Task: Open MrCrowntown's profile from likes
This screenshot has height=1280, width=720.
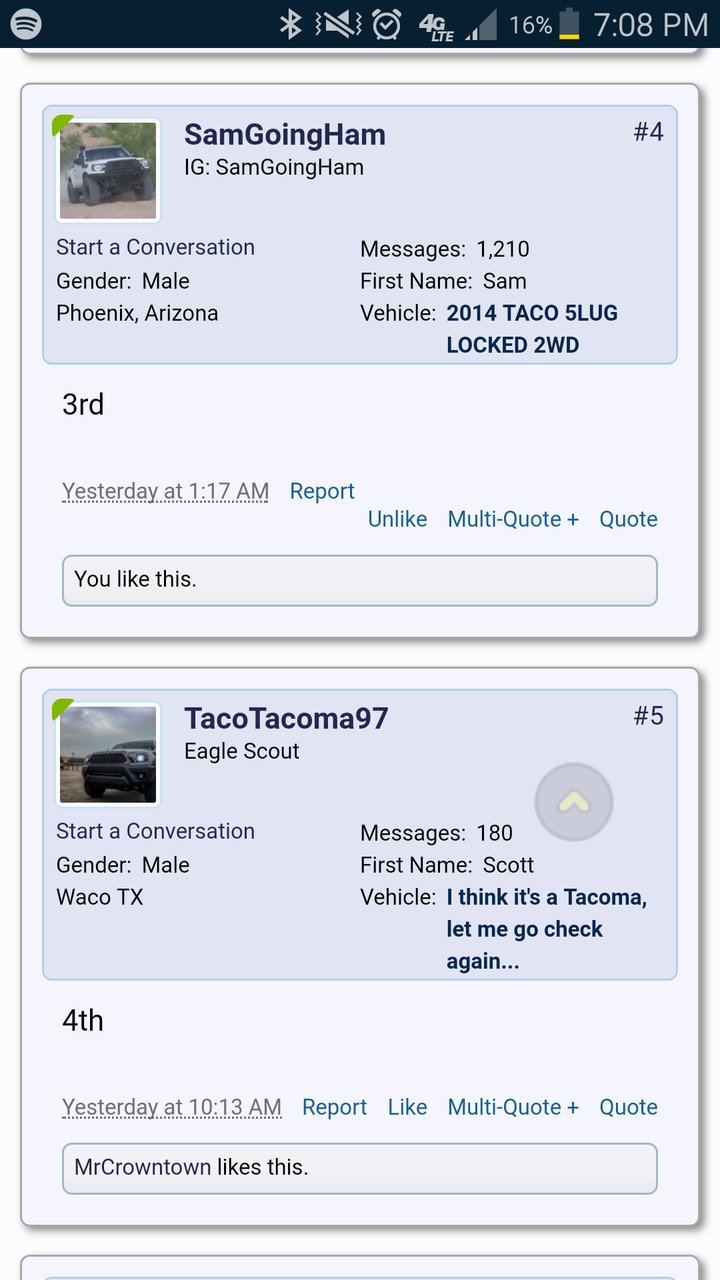Action: click(143, 1167)
